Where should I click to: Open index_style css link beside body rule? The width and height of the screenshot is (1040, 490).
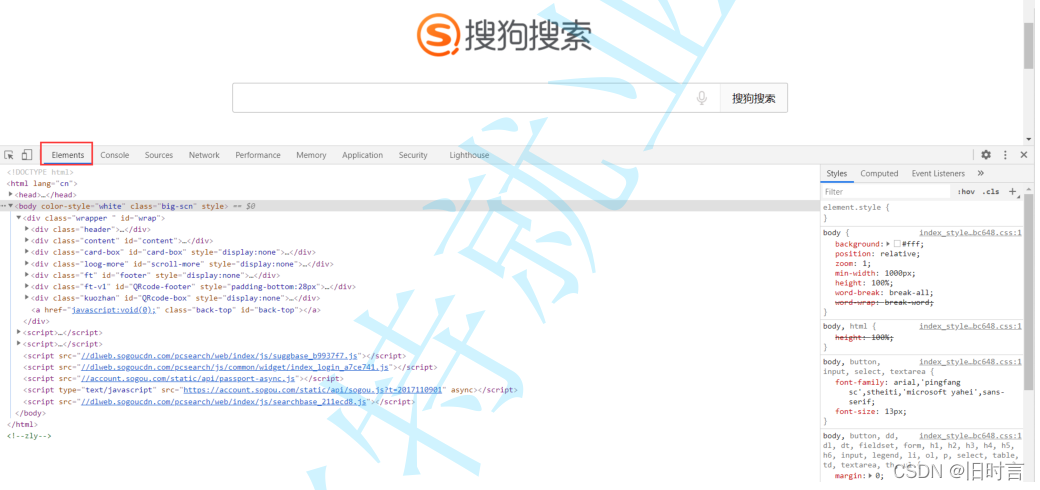[970, 233]
